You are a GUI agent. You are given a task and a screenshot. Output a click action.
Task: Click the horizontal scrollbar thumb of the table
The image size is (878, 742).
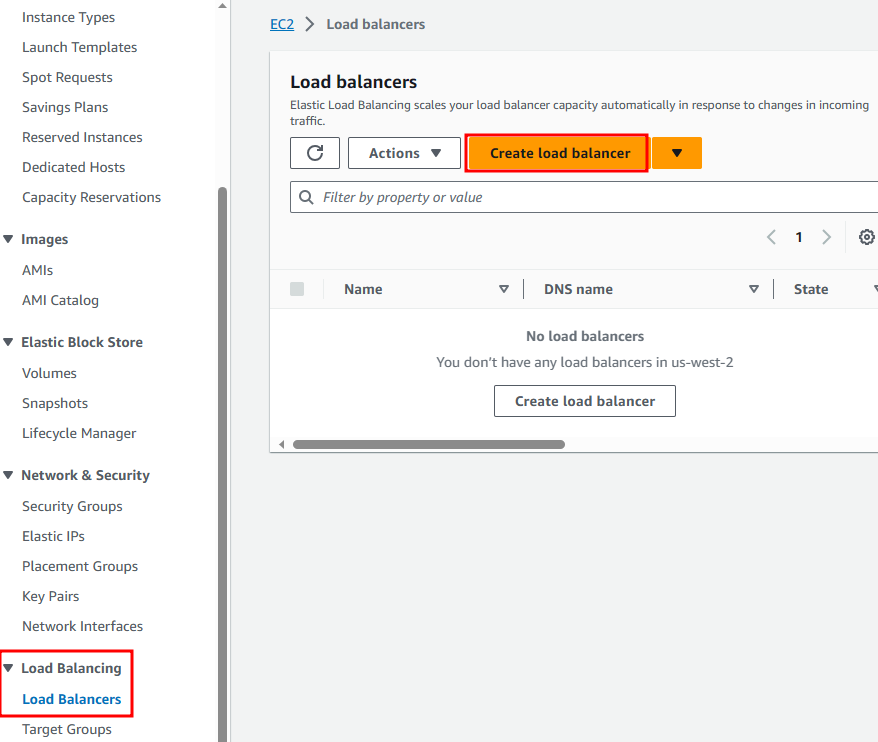(x=429, y=444)
